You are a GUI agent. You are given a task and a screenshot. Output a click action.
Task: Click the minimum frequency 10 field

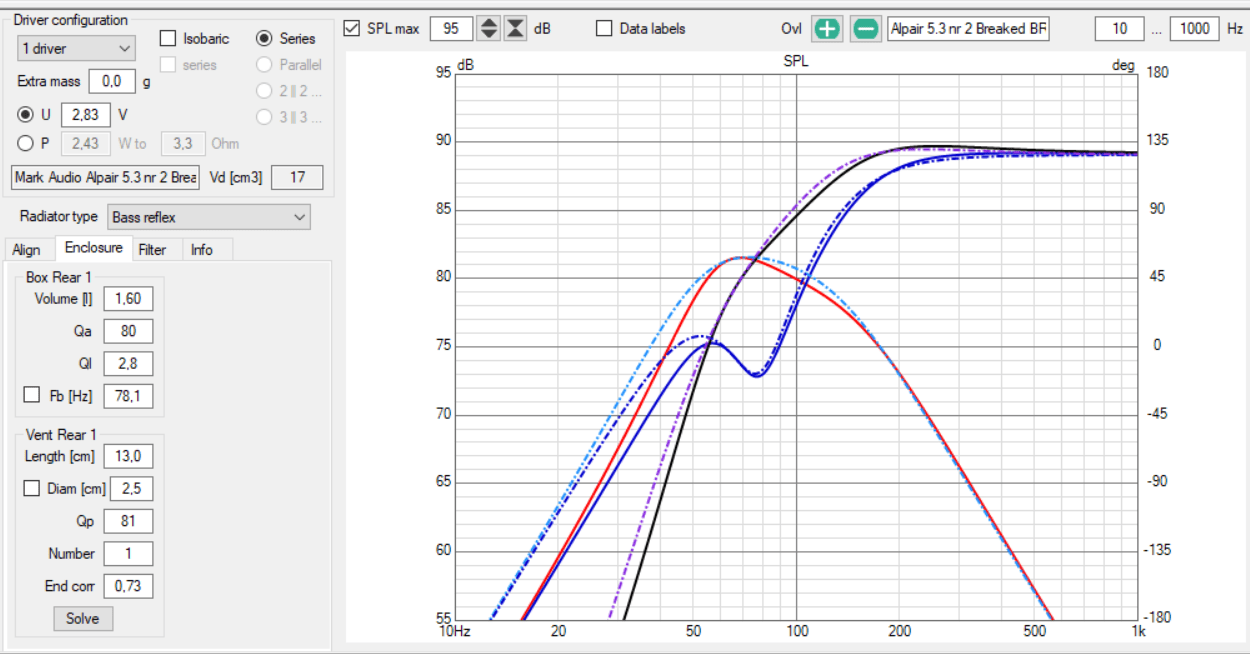(x=1119, y=29)
